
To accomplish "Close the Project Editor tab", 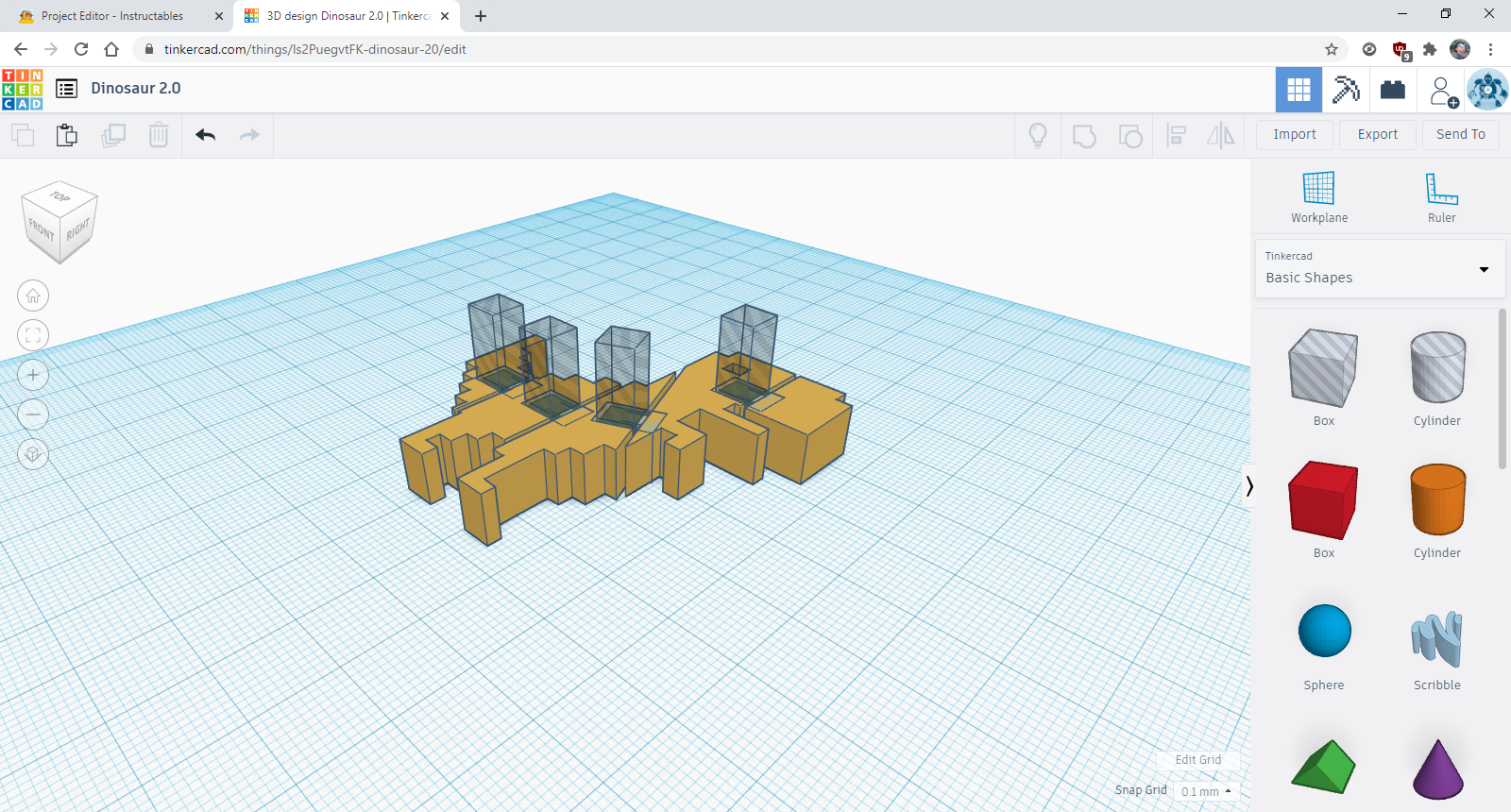I will click(219, 16).
